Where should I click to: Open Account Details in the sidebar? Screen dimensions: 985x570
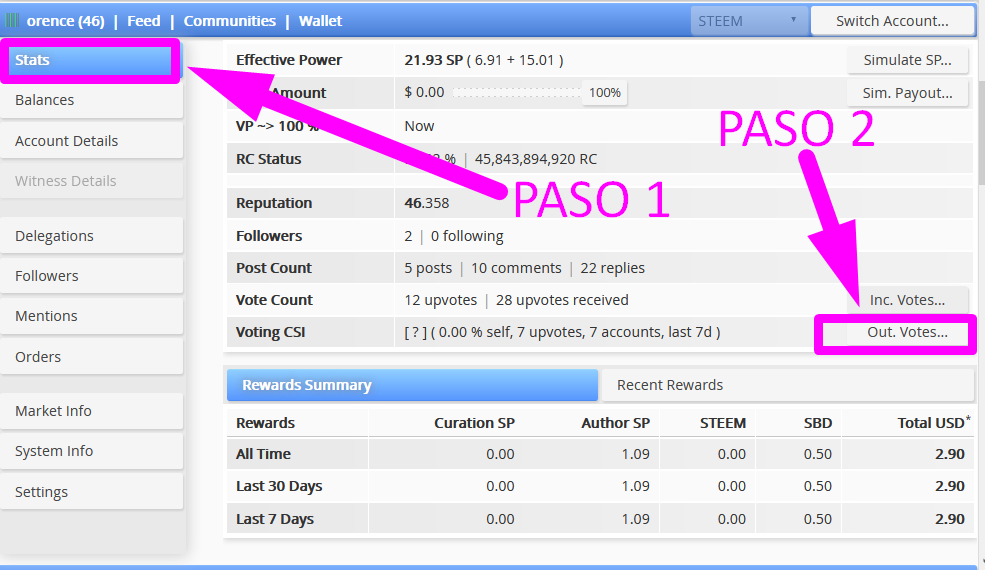coord(92,141)
